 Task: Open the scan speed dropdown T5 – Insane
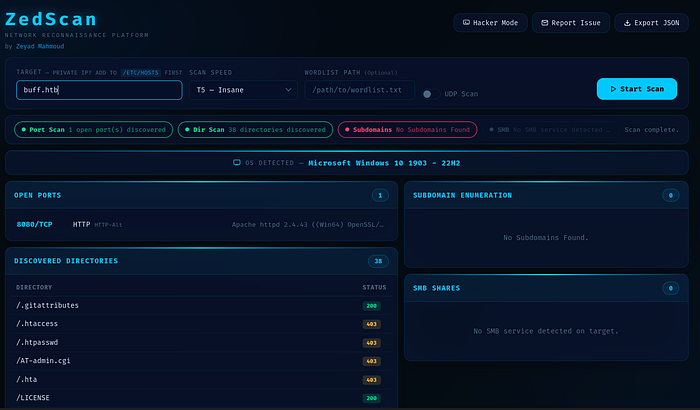[x=243, y=90]
